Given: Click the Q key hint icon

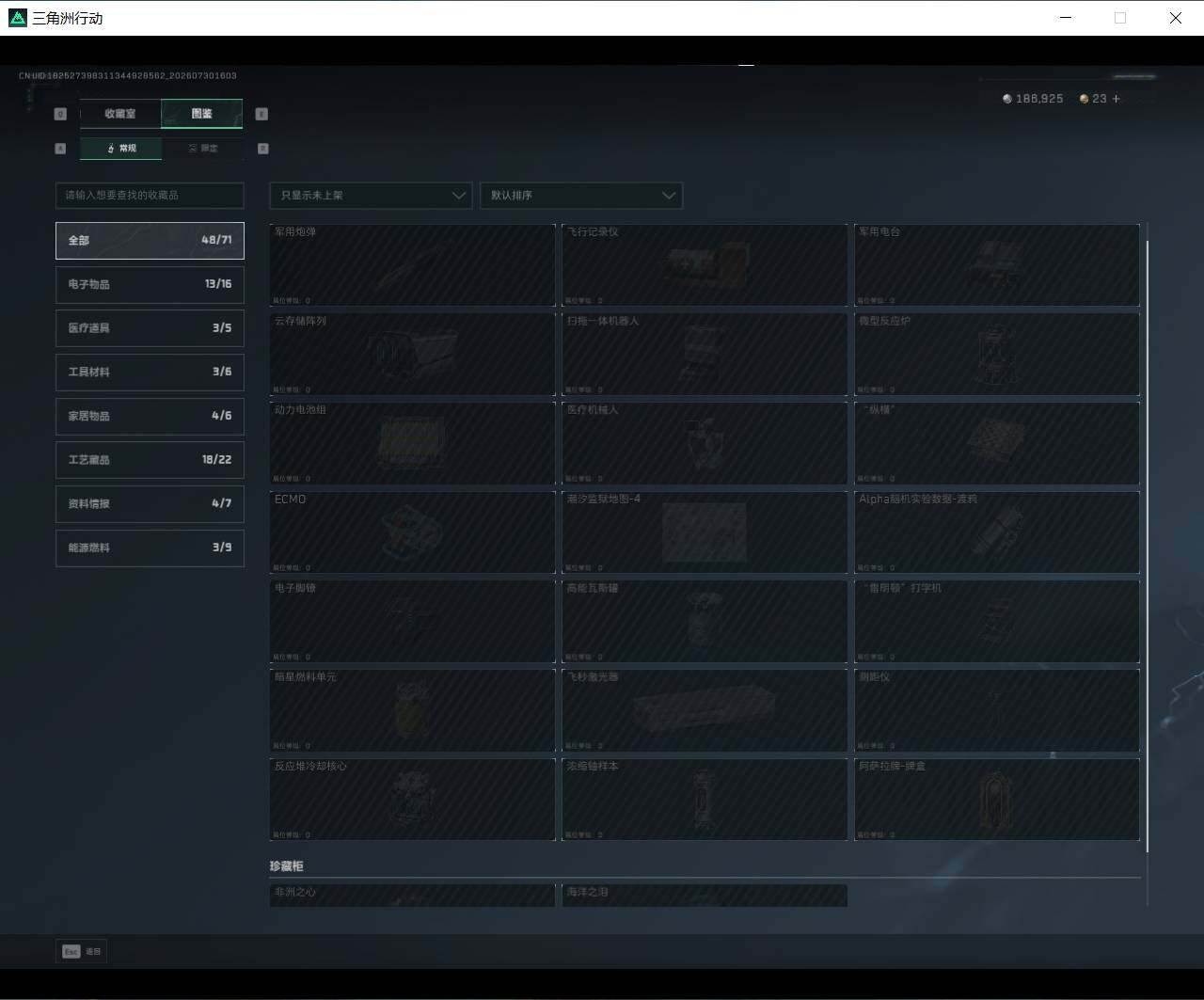Looking at the screenshot, I should (60, 114).
